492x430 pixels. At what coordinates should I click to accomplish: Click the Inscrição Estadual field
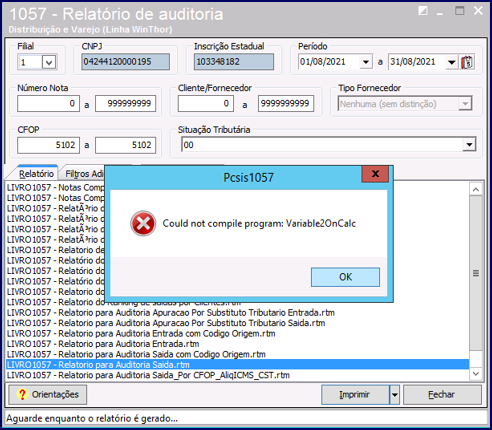(234, 62)
